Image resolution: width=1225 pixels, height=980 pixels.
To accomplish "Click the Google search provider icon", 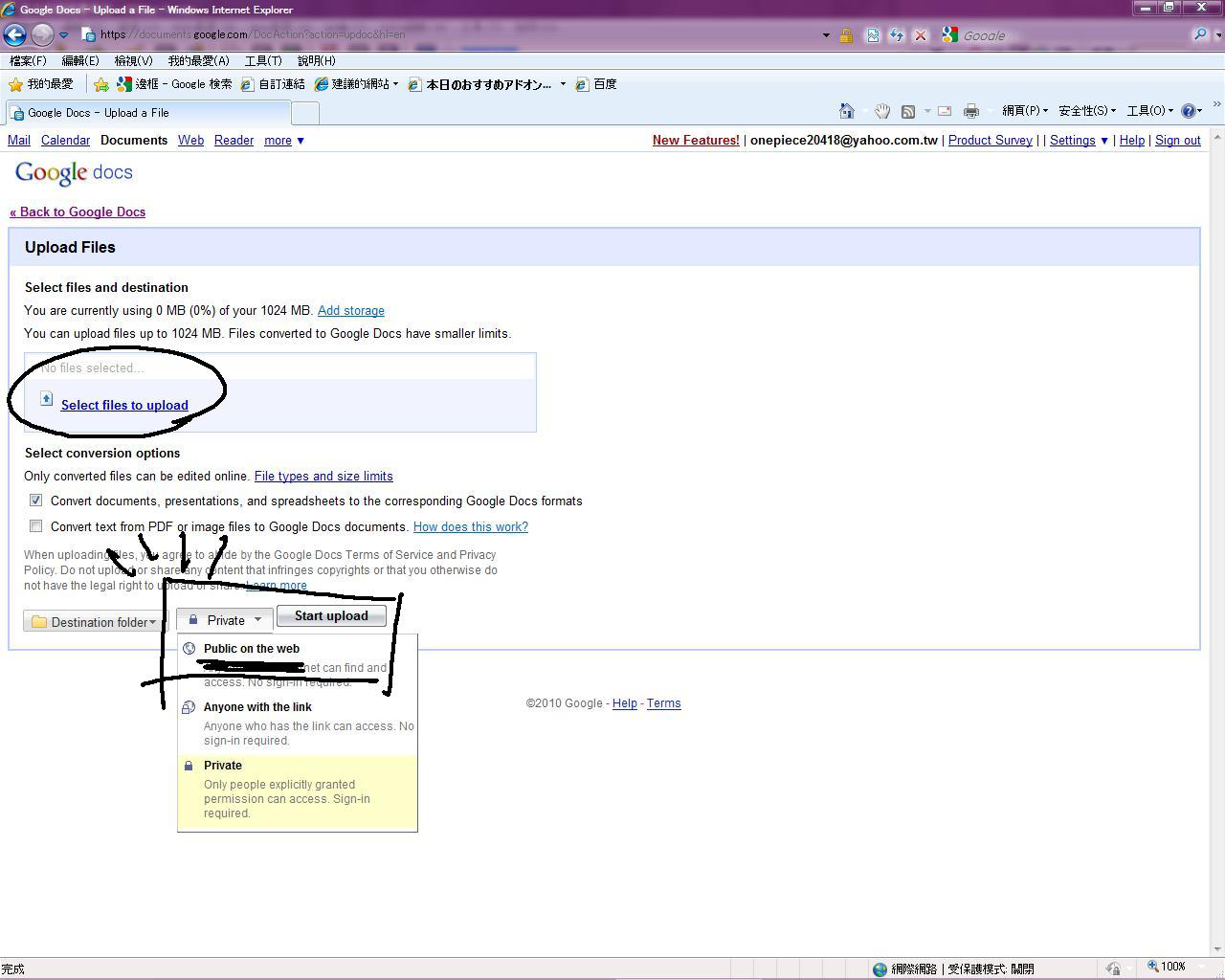I will pyautogui.click(x=949, y=35).
